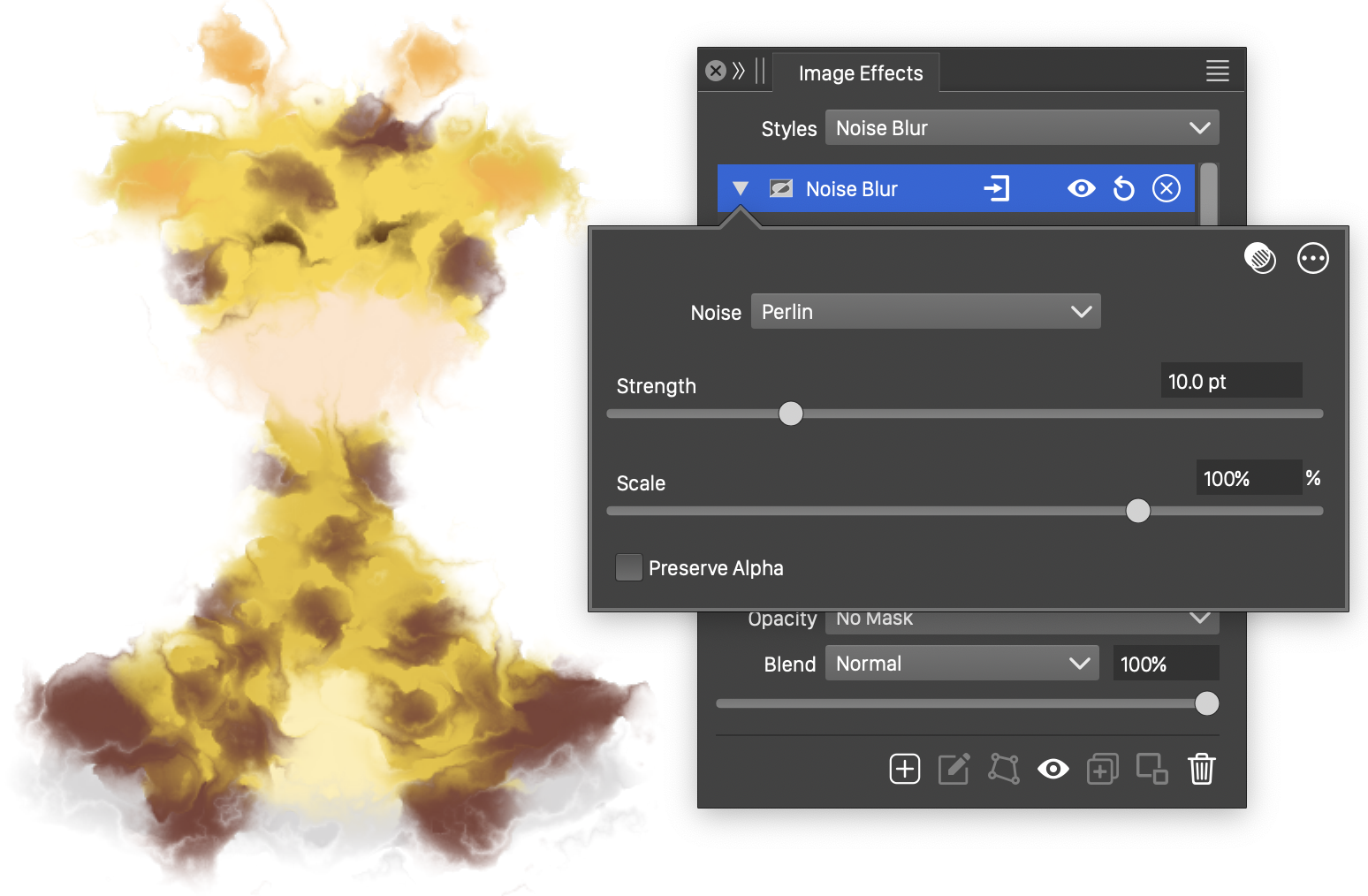
Task: Click the add new effect plus icon
Action: pyautogui.click(x=904, y=769)
